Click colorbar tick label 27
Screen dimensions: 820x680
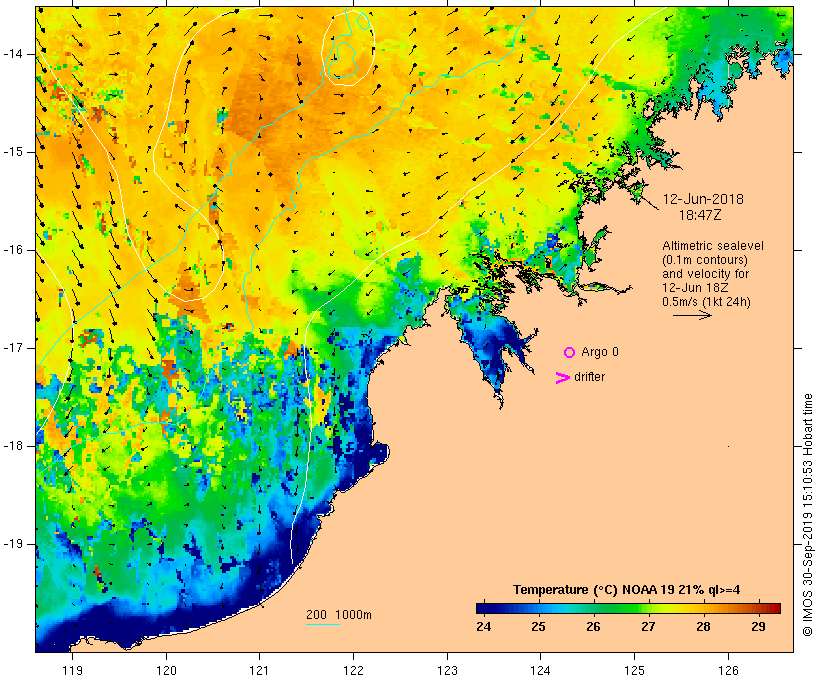648,627
